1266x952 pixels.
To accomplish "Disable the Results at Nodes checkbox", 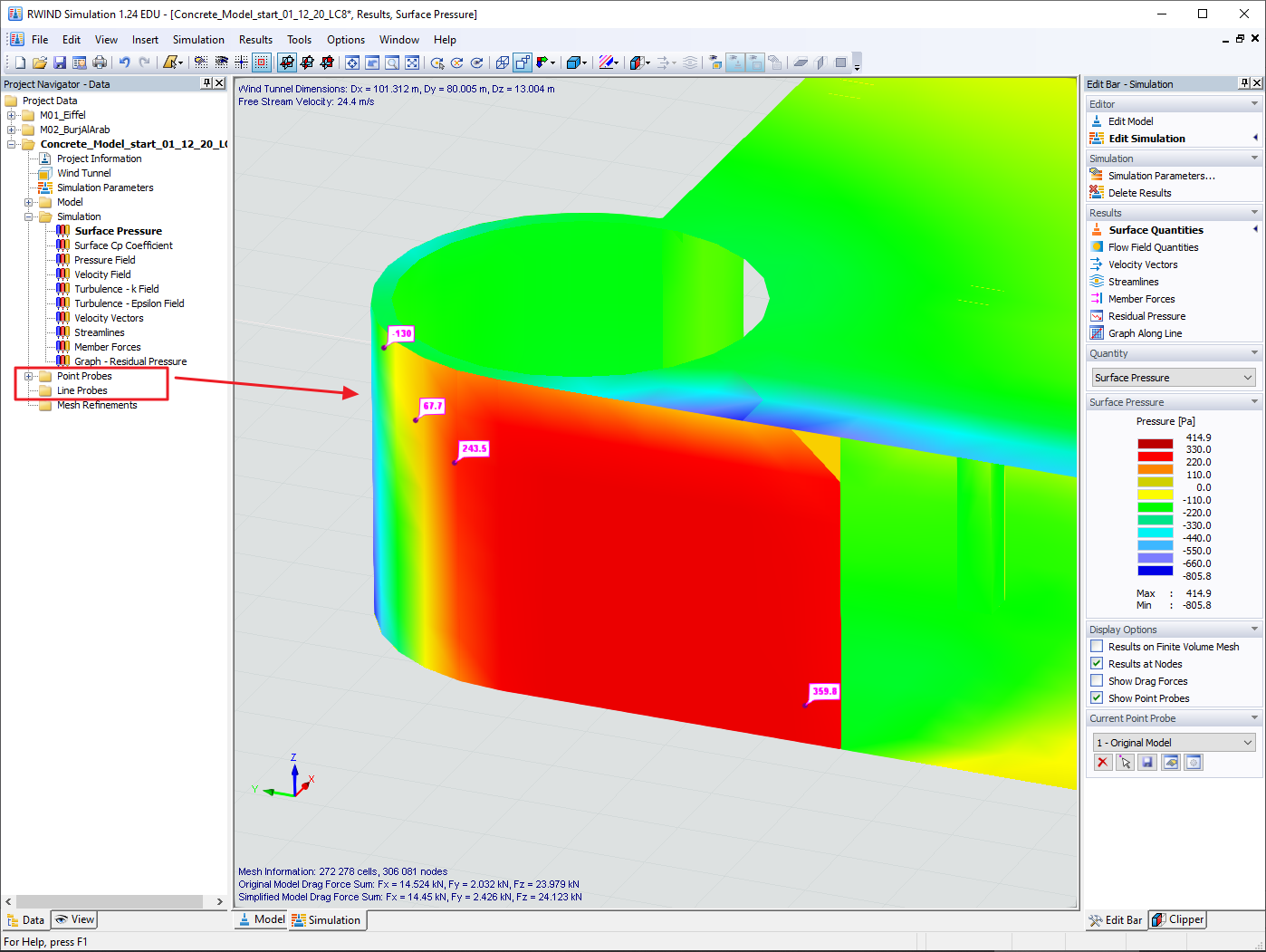I will pyautogui.click(x=1096, y=663).
